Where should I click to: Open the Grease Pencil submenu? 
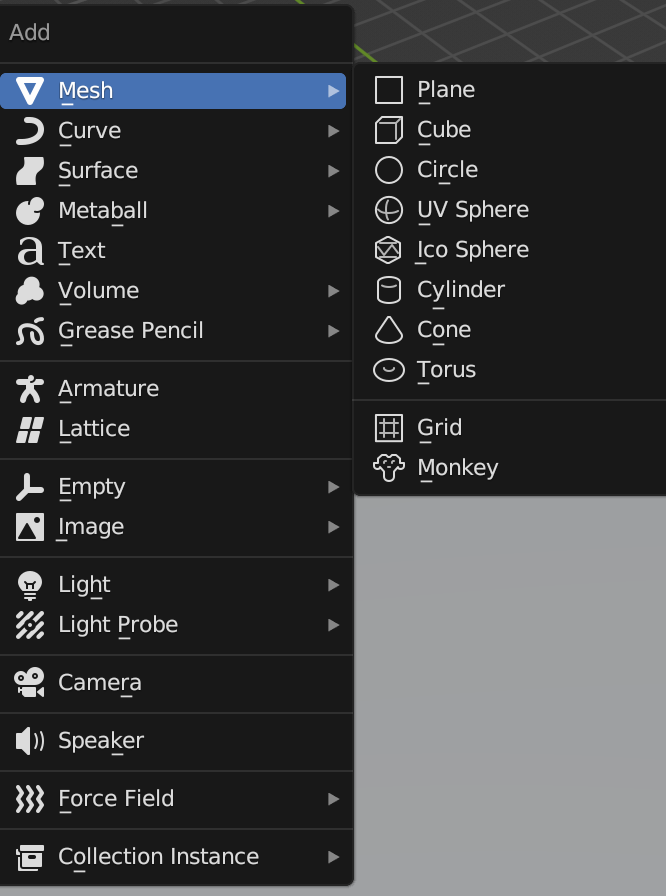(131, 331)
